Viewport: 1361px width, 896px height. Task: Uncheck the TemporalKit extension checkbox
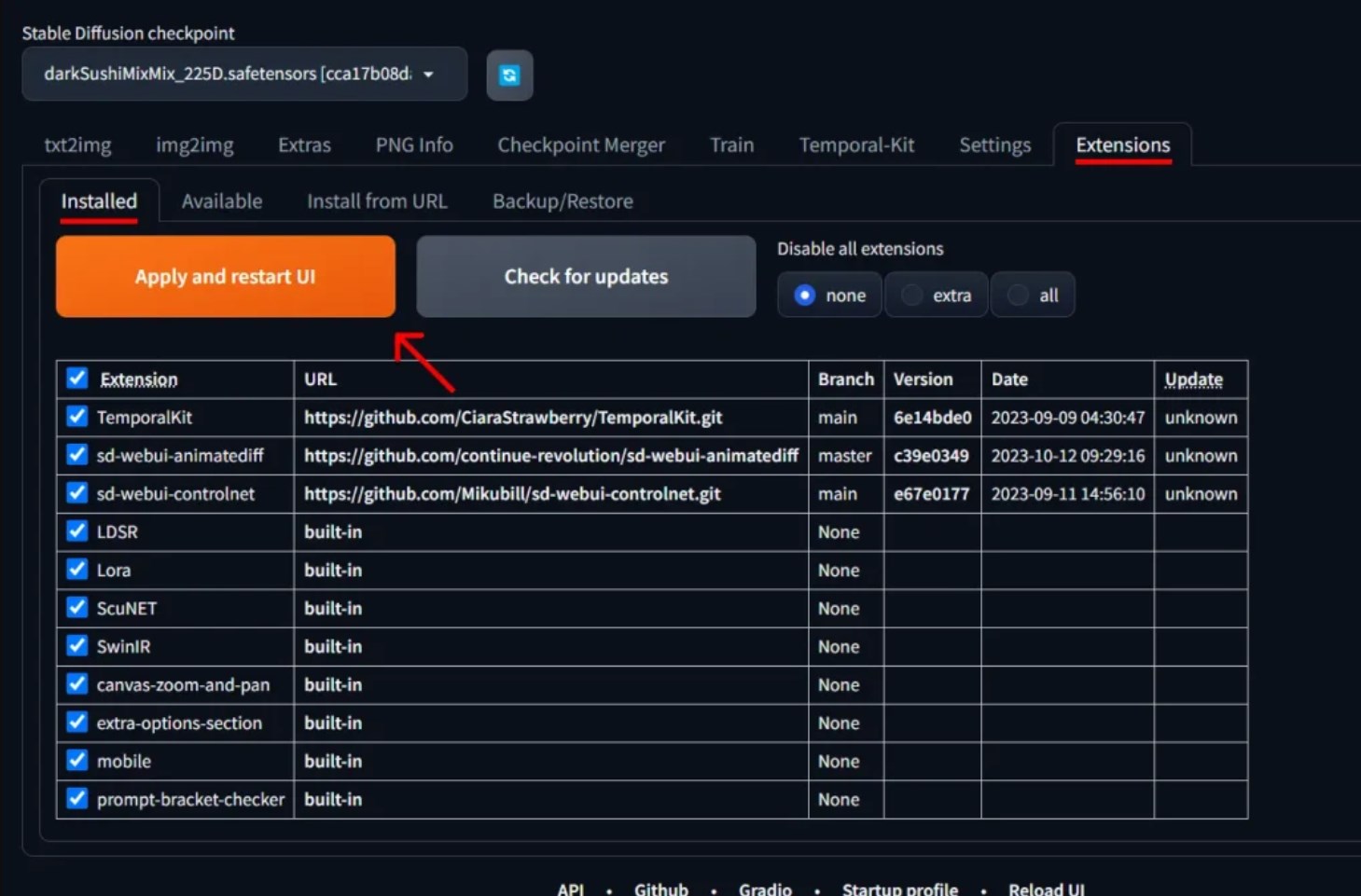click(77, 417)
